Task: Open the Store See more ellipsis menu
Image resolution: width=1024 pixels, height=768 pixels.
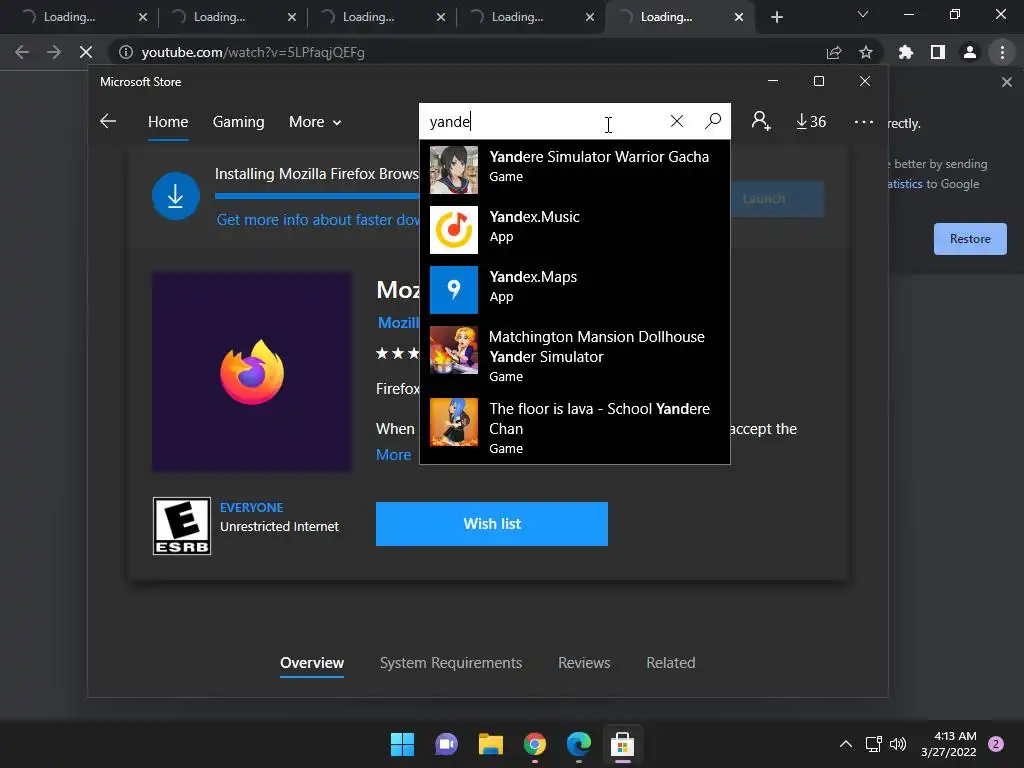Action: pos(863,122)
